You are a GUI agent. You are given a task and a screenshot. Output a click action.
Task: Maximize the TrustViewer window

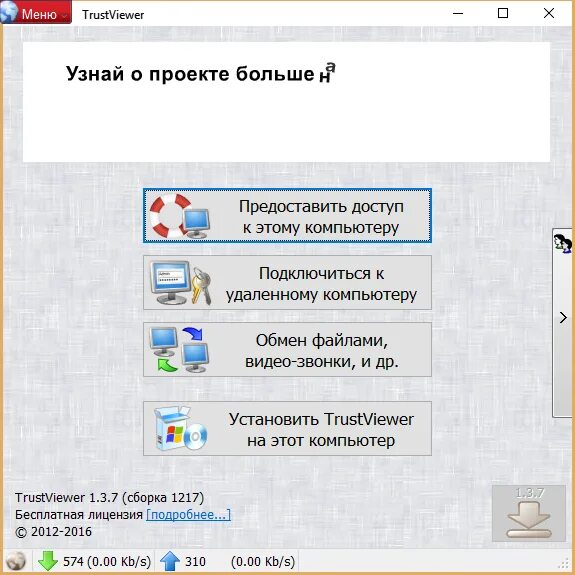coord(503,14)
